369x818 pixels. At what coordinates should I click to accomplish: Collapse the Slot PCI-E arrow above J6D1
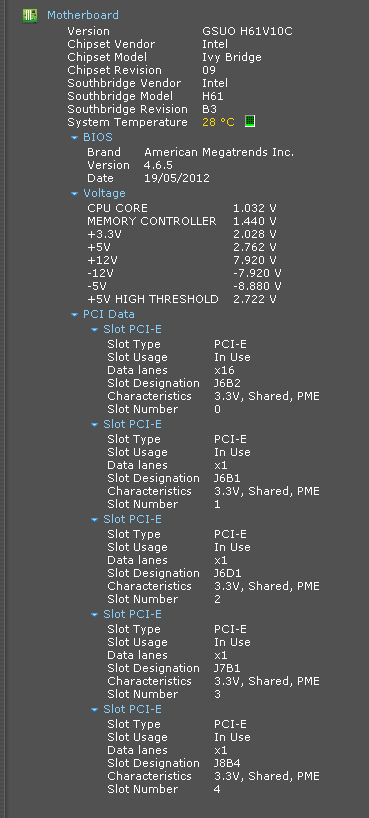[x=94, y=520]
